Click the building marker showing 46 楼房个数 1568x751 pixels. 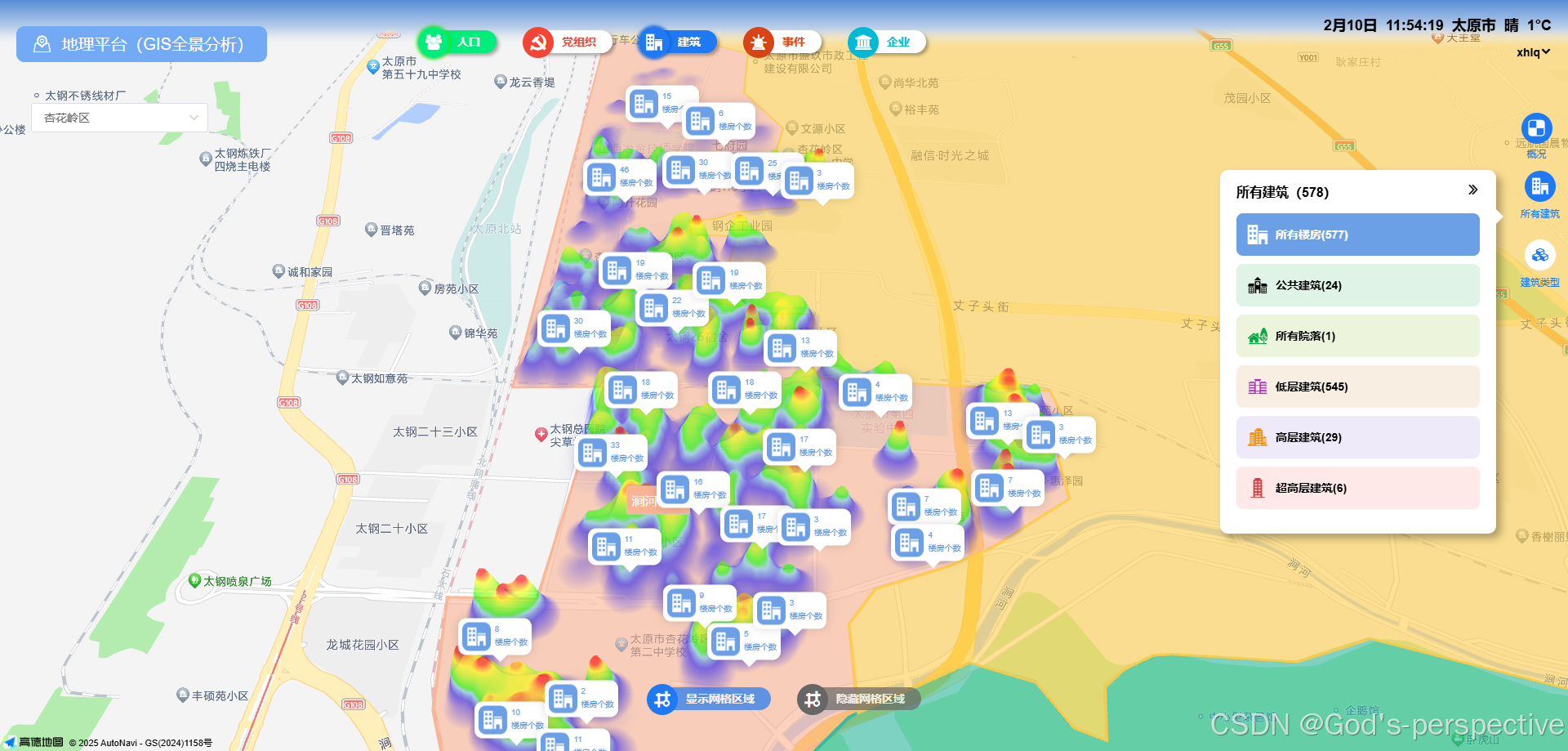(621, 177)
